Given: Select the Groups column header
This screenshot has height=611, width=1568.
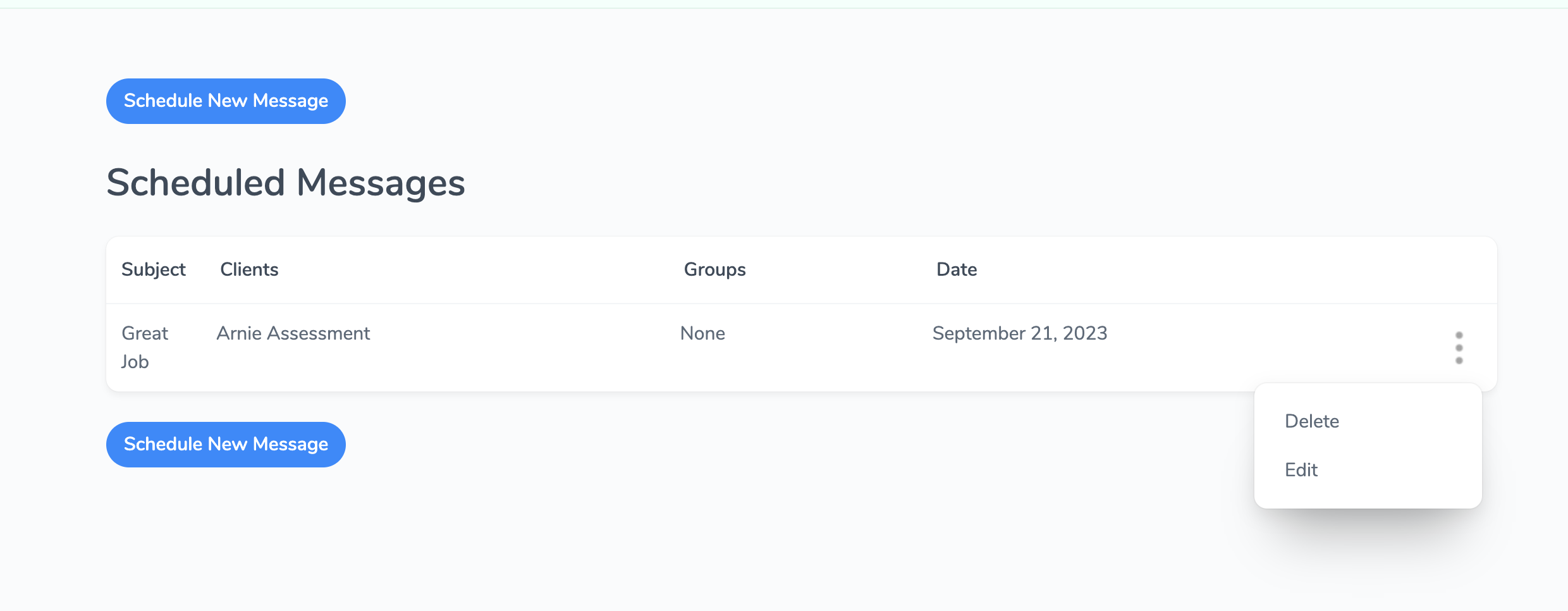Looking at the screenshot, I should [x=715, y=270].
